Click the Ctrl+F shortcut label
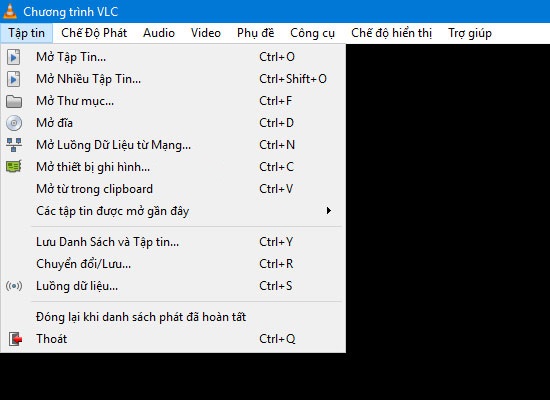 [x=275, y=101]
